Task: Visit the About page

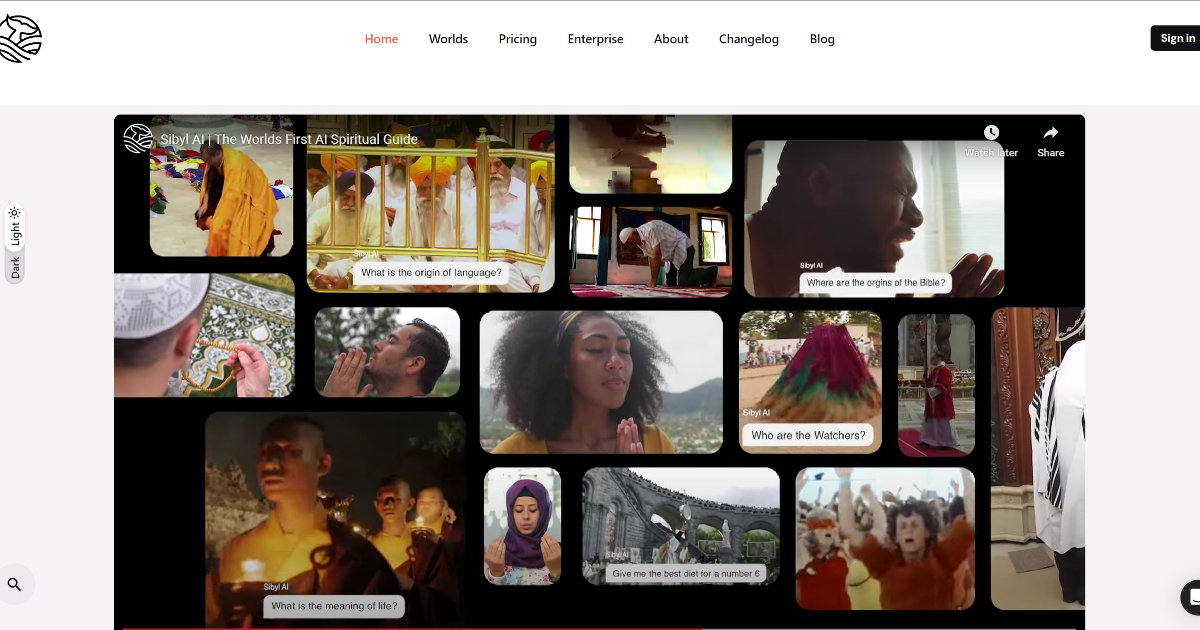Action: (x=670, y=39)
